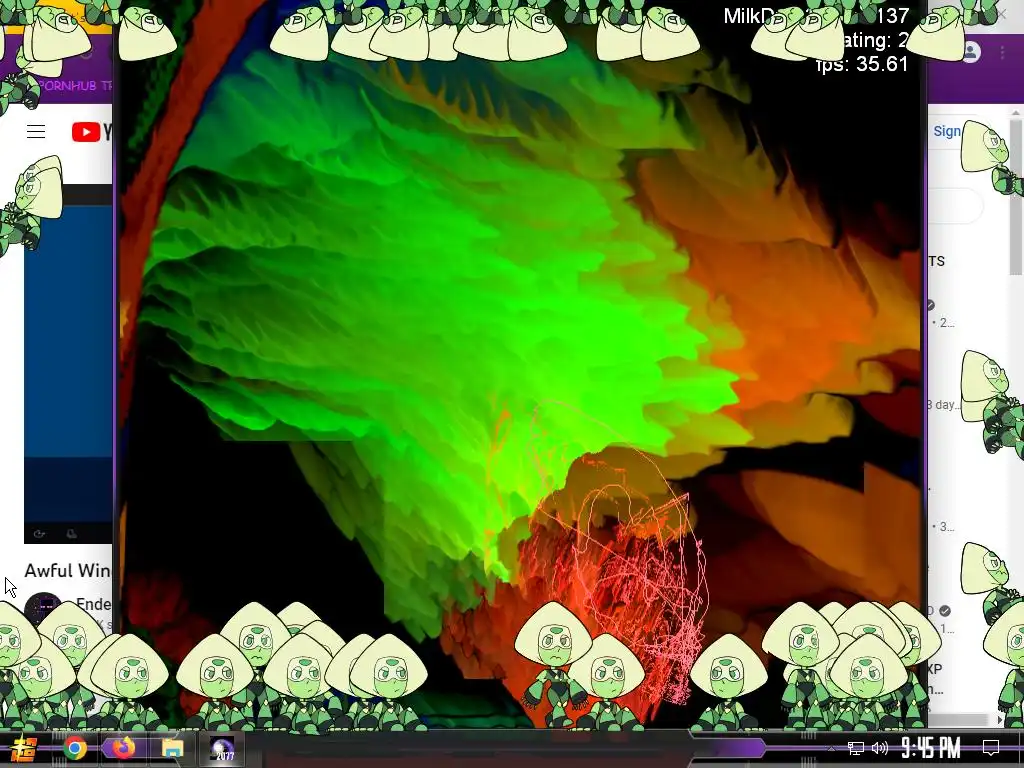The height and width of the screenshot is (768, 1024).
Task: Open File Explorer from the taskbar
Action: [x=172, y=748]
